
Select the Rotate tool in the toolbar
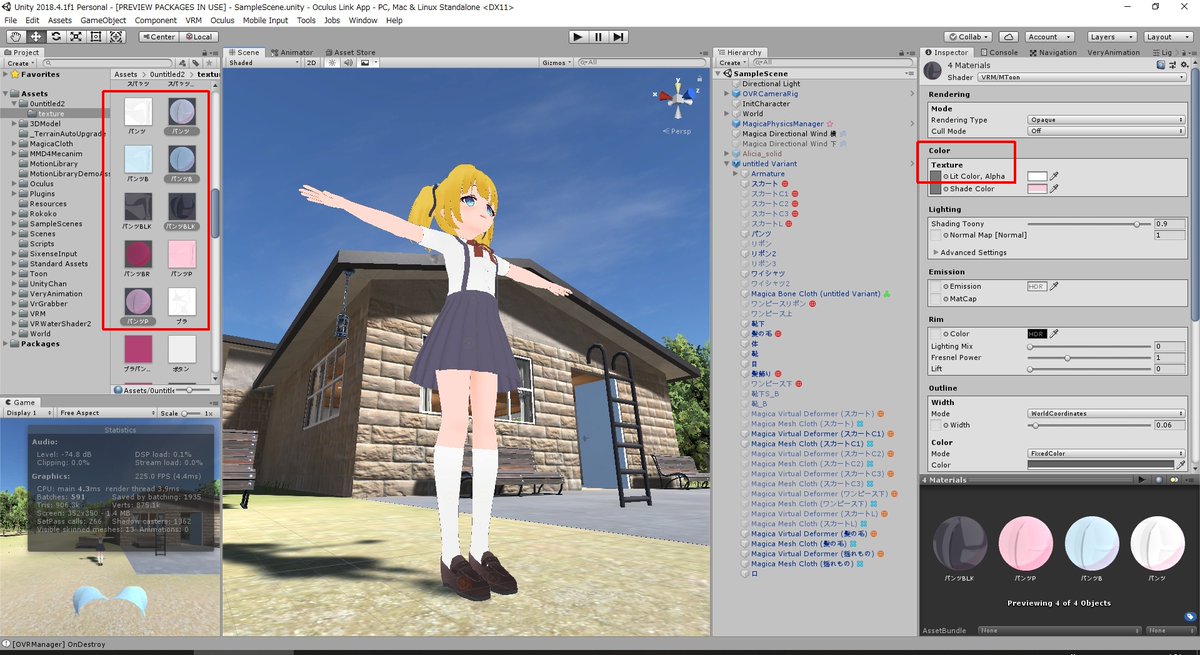click(57, 37)
